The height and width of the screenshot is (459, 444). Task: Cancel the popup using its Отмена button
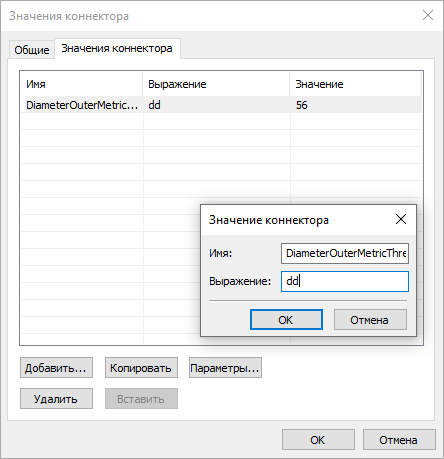coord(370,320)
